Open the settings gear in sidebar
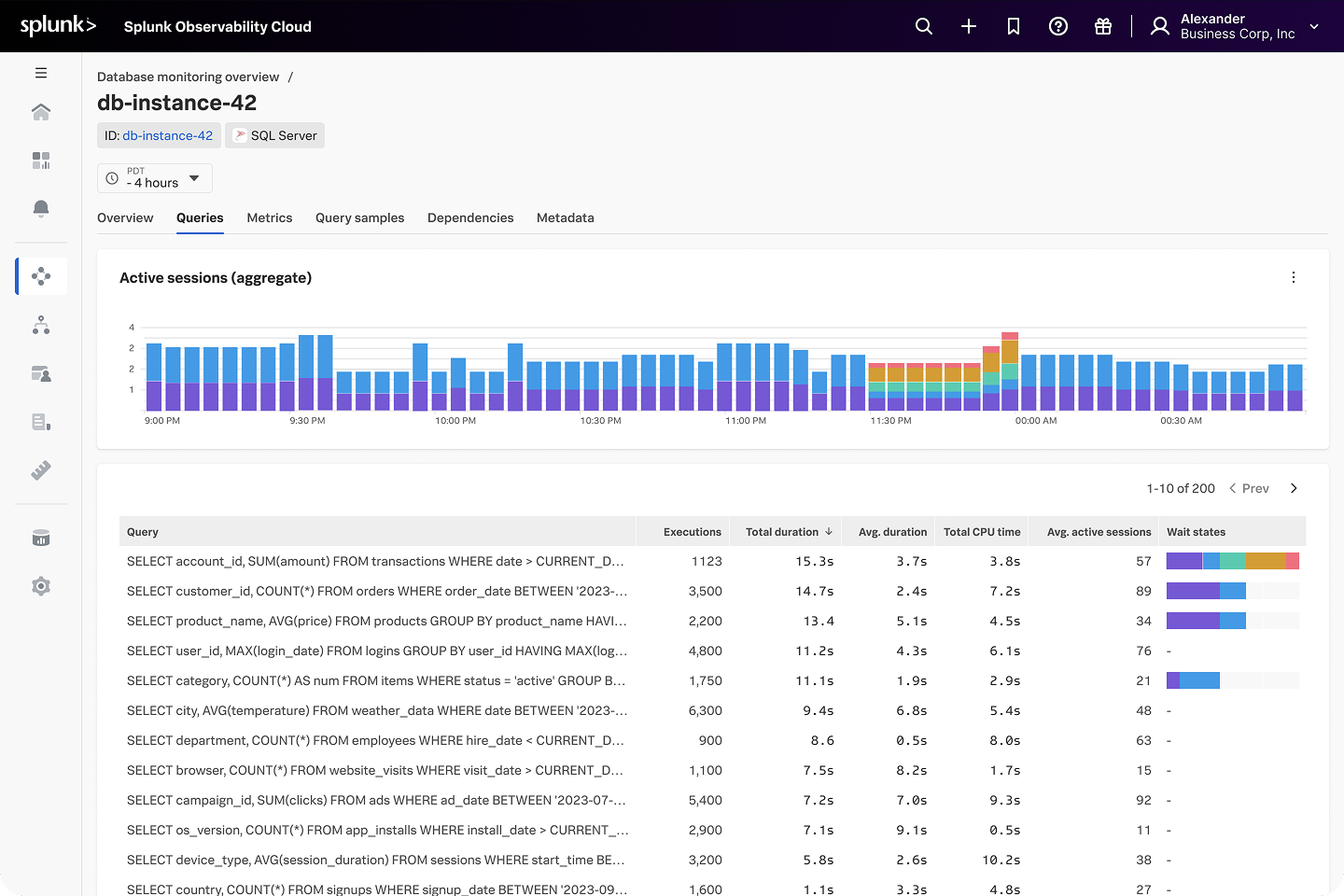Screen dimensions: 1344x896 (41, 586)
